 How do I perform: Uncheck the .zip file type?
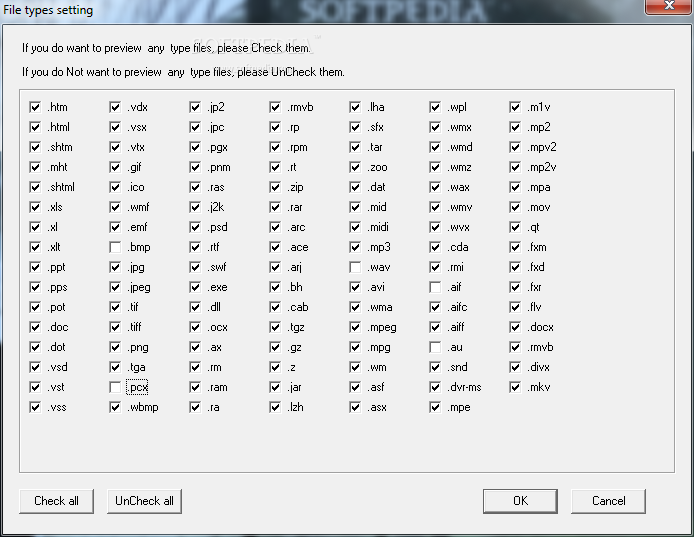point(275,187)
